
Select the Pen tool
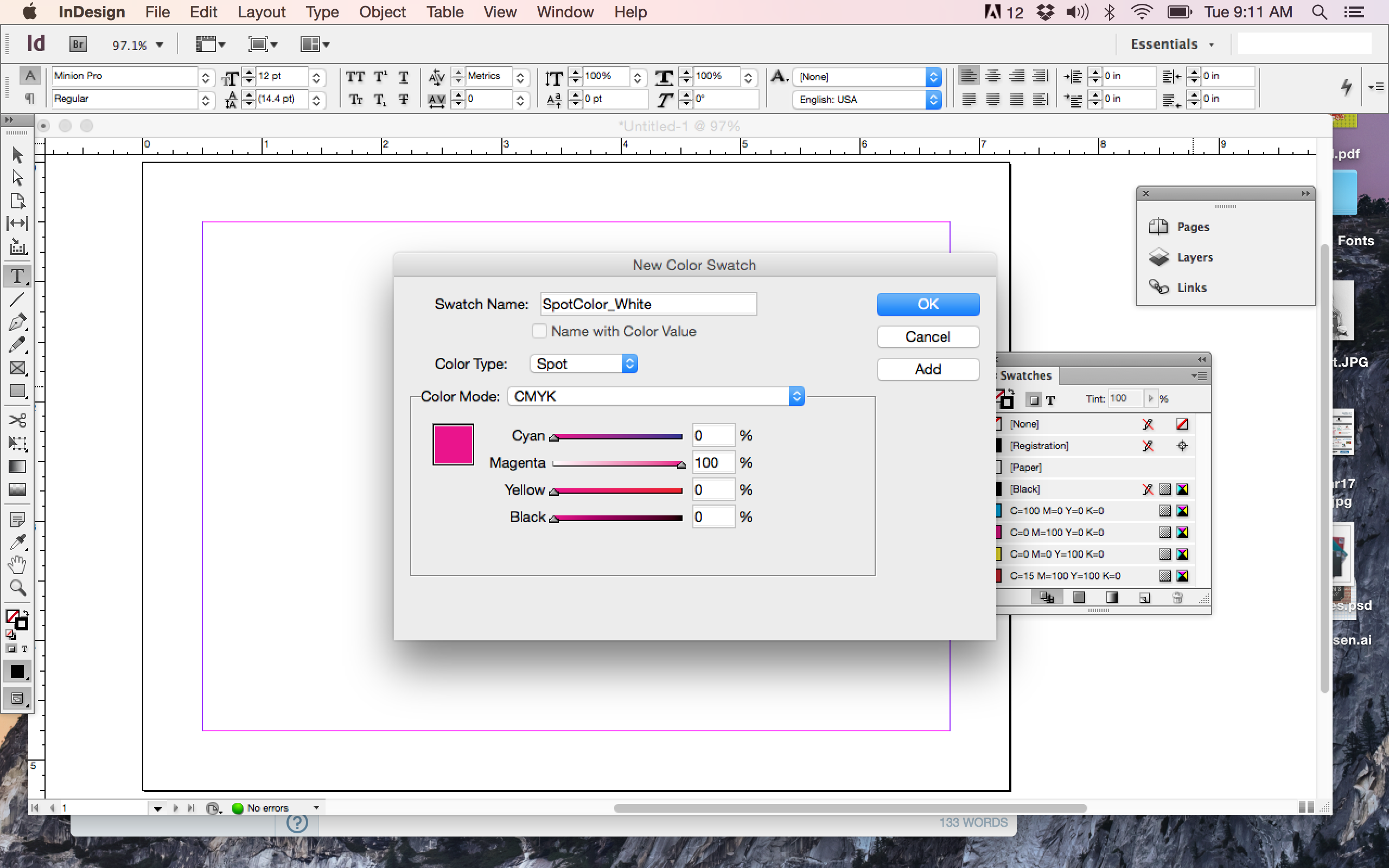coord(17,322)
